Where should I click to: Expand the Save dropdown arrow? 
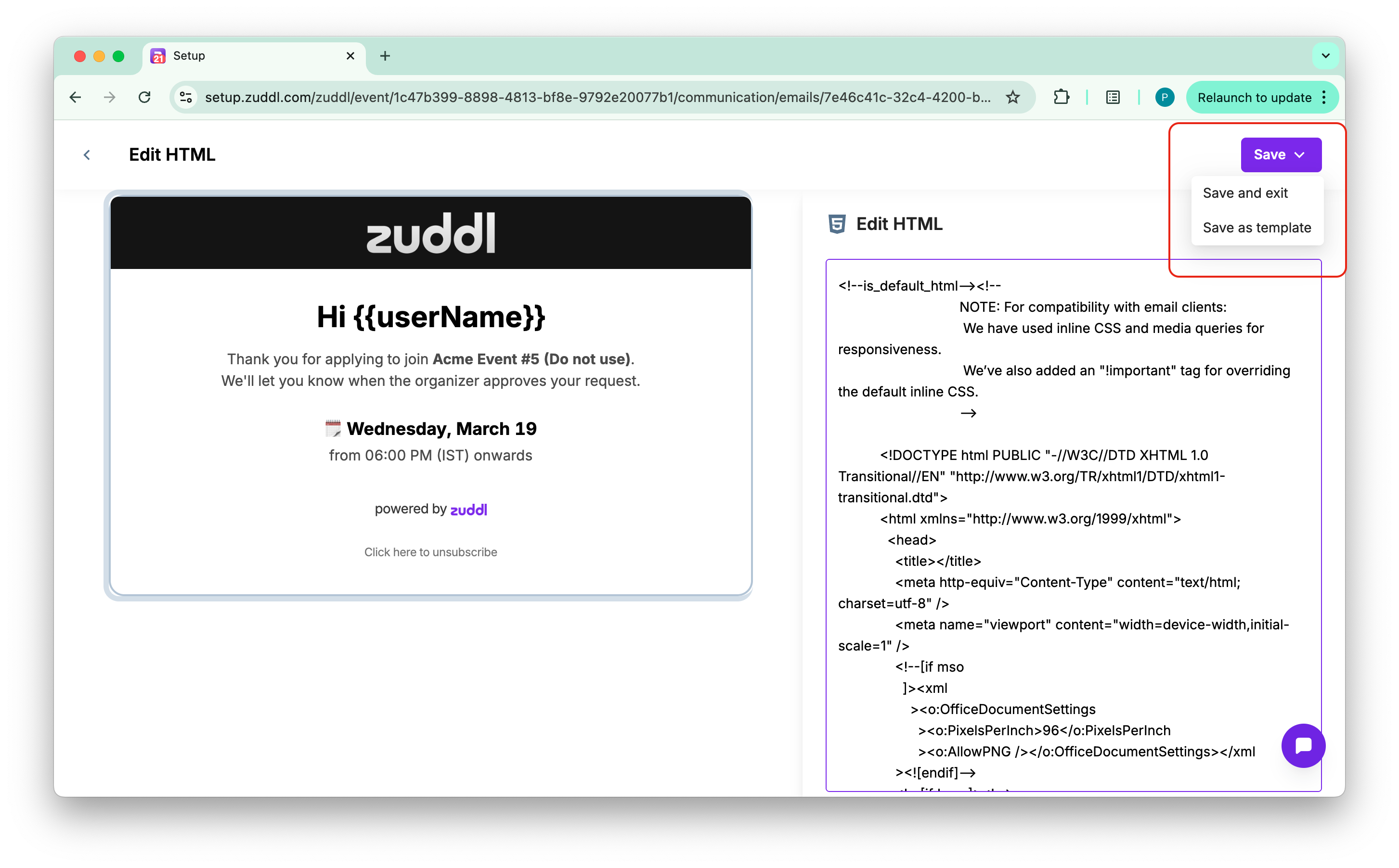point(1300,155)
